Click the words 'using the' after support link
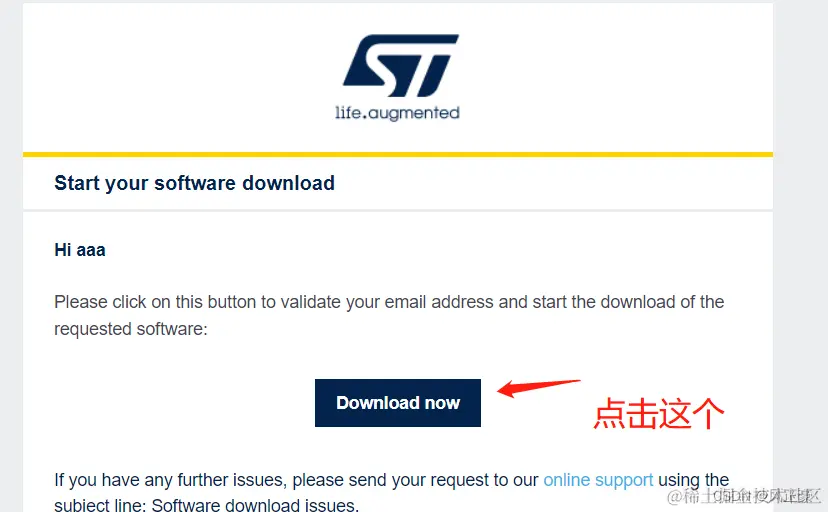 point(693,480)
